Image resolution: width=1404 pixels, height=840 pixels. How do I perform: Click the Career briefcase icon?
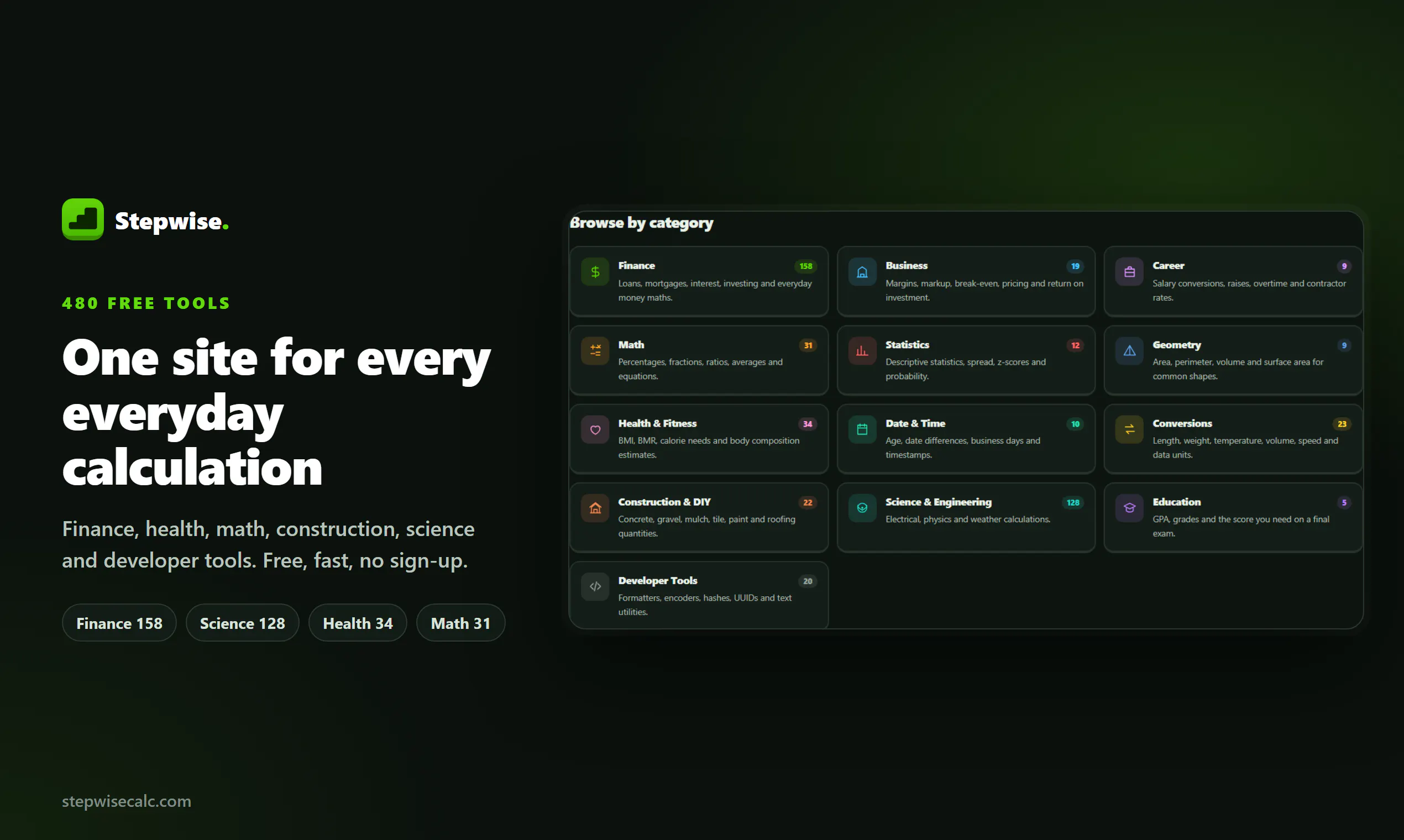pos(1129,272)
